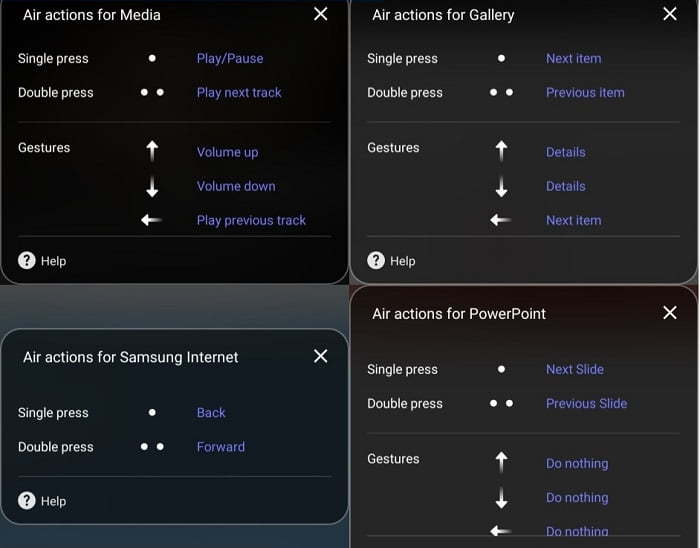Close the Air actions for Samsung Internet panel
700x548 pixels.
[321, 356]
